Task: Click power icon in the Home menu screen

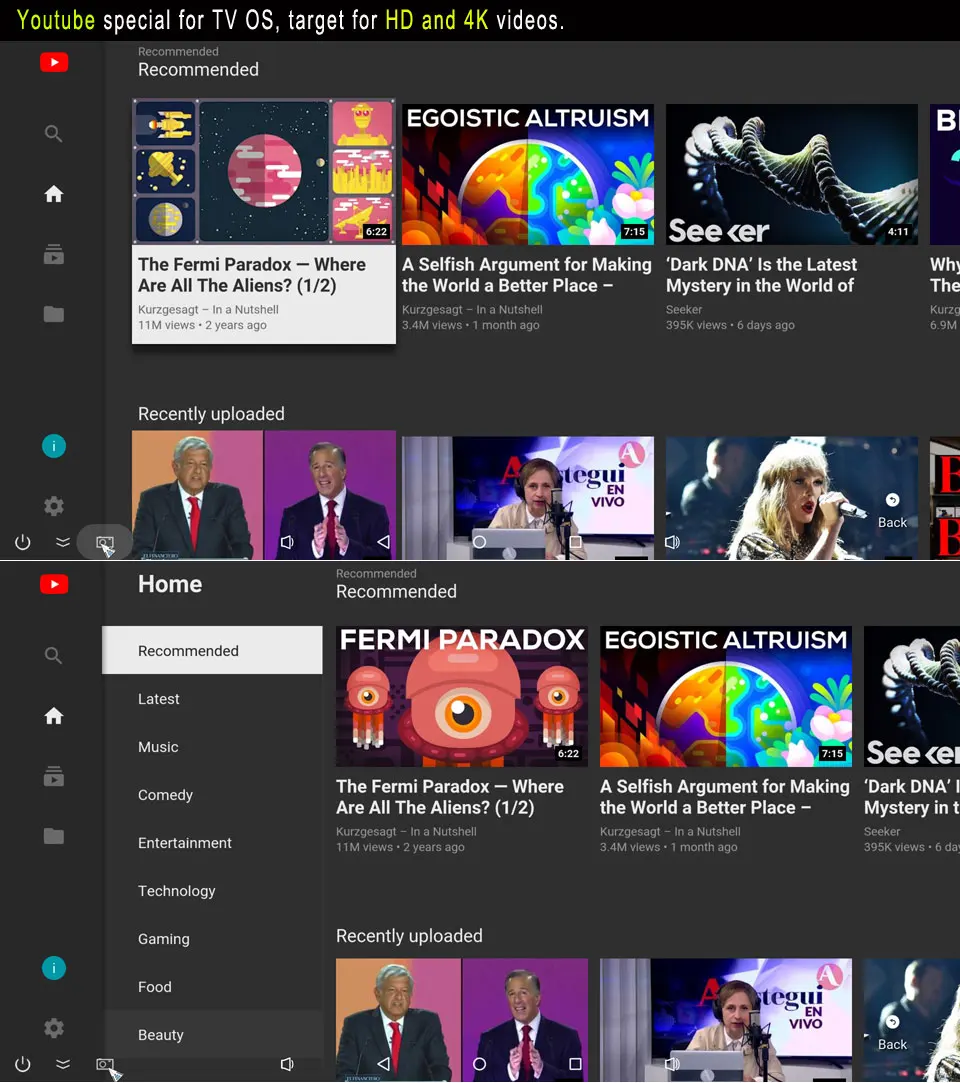Action: [x=23, y=1064]
